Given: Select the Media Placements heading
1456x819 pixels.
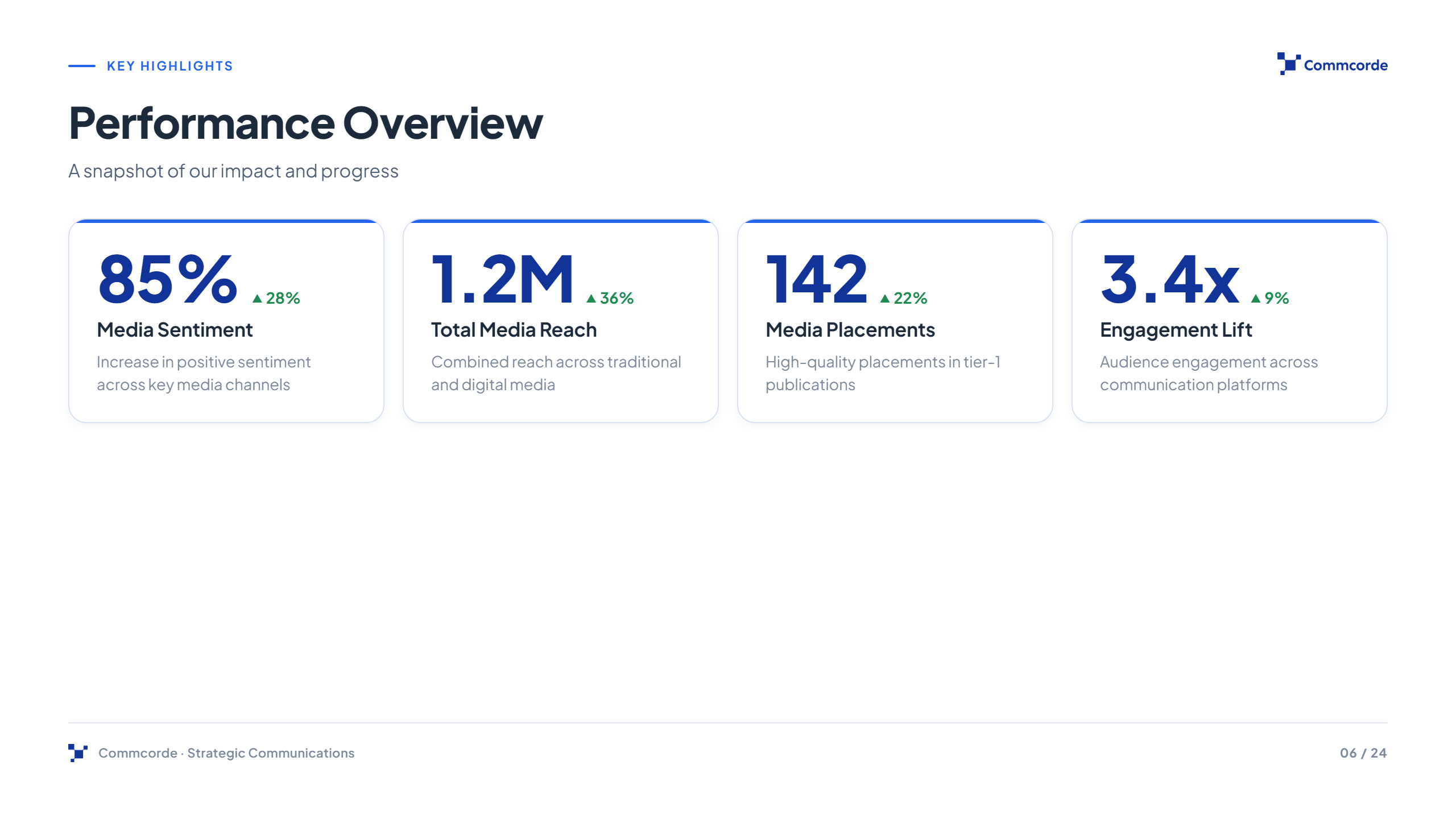Looking at the screenshot, I should tap(850, 330).
